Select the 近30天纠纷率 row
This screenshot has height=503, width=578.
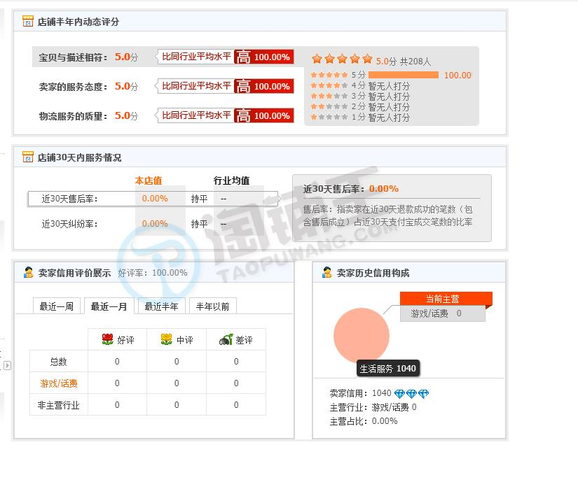(x=153, y=224)
